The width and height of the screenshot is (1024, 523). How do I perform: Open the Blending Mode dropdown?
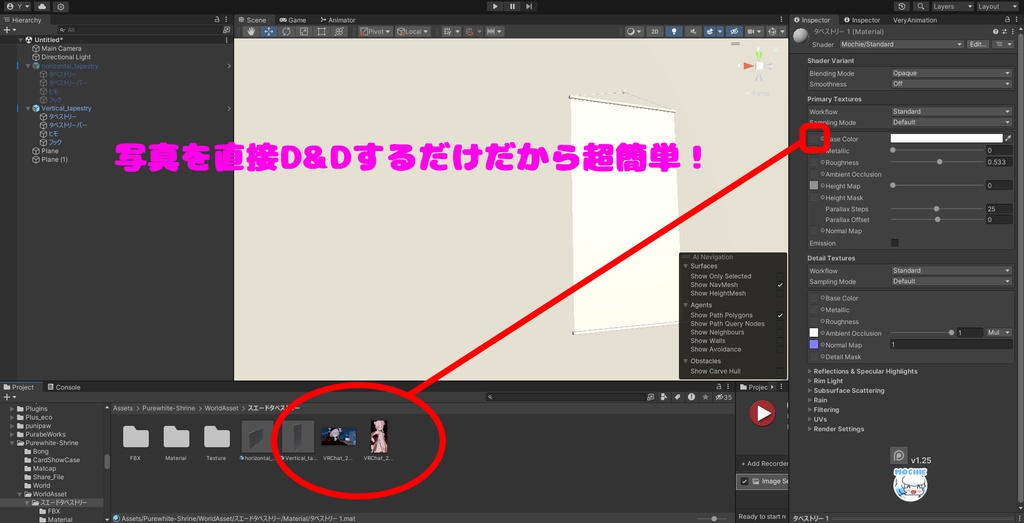(x=952, y=73)
